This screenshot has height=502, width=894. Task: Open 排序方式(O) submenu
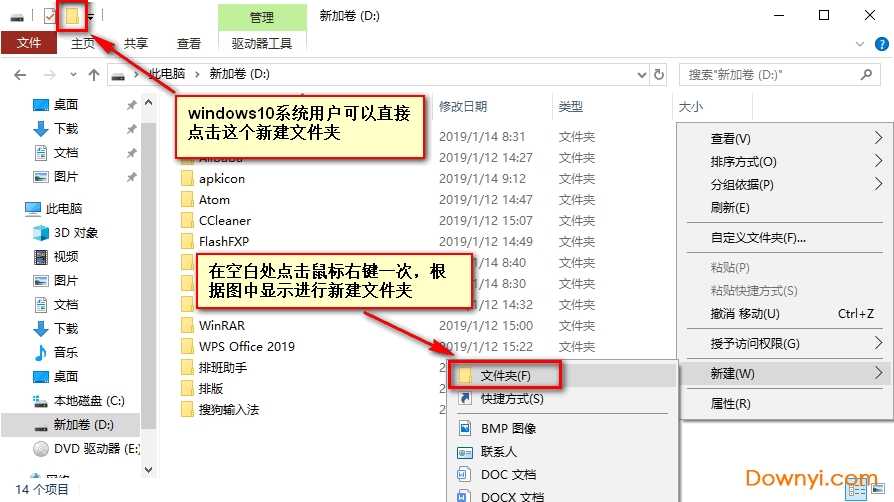[785, 161]
